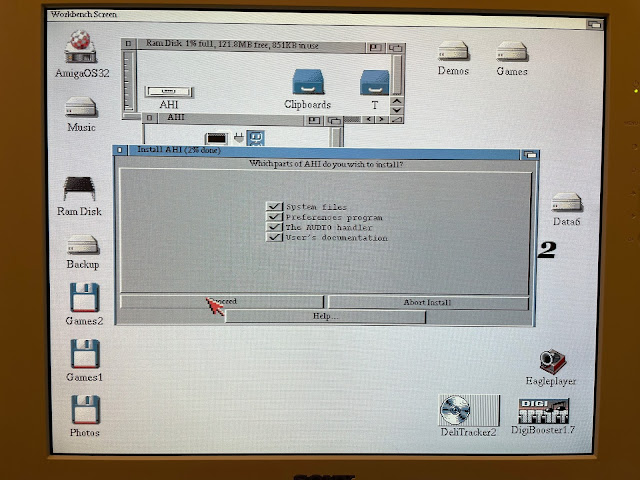Image resolution: width=640 pixels, height=480 pixels.
Task: Select the DigiBooster1.7 icon
Action: pos(544,411)
